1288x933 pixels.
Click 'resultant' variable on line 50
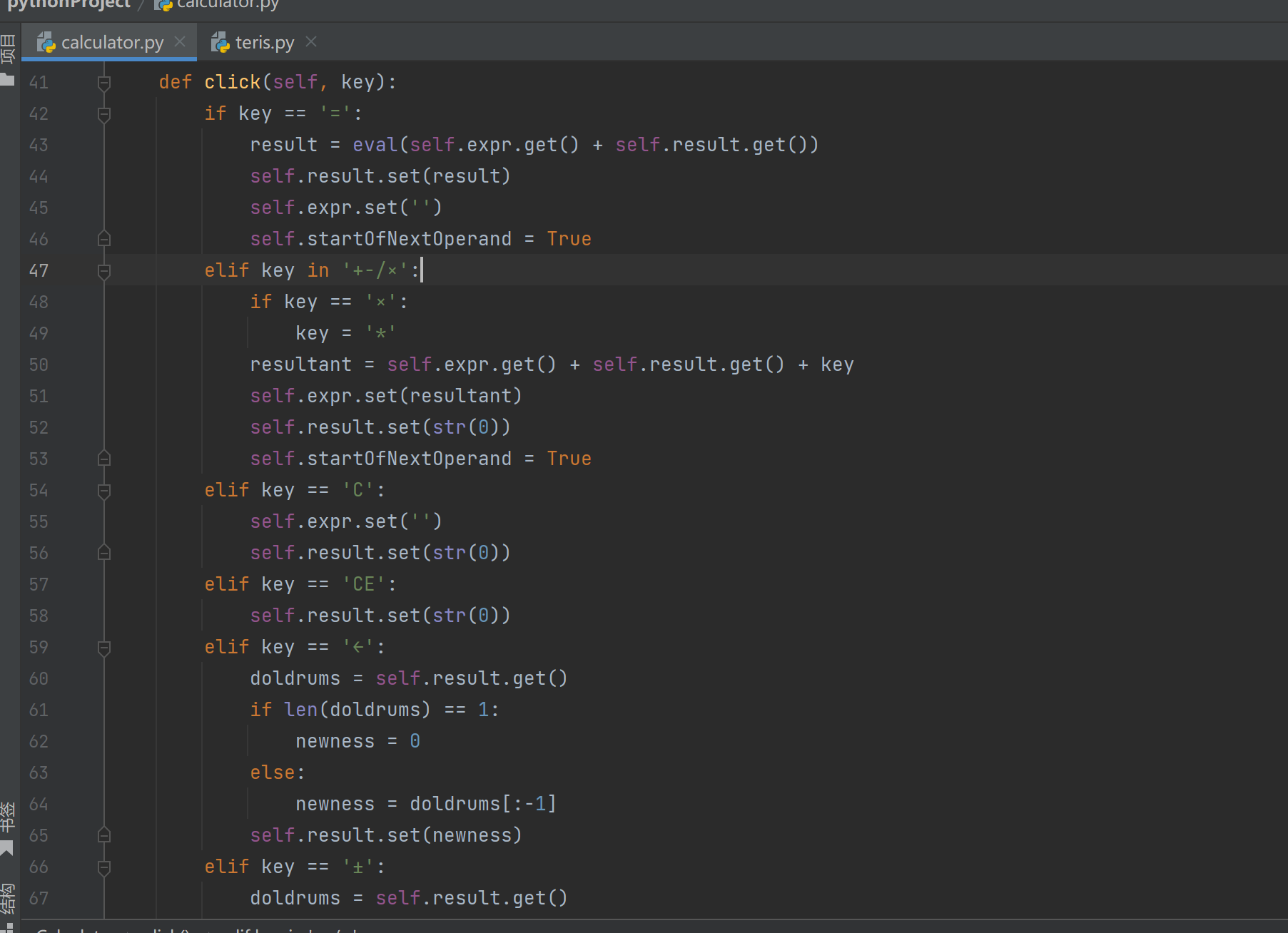pos(301,364)
